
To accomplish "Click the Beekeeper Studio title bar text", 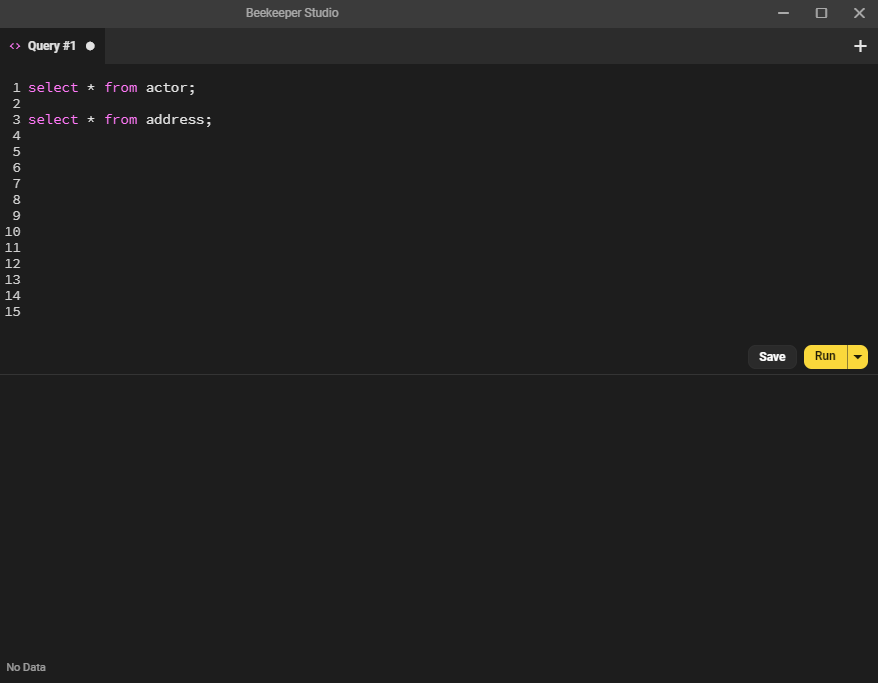I will (x=292, y=13).
